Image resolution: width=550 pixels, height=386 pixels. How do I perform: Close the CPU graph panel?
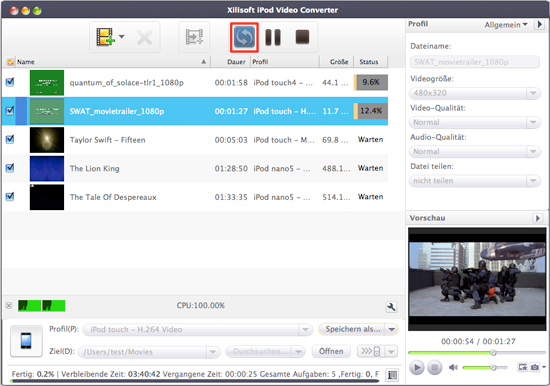point(9,305)
